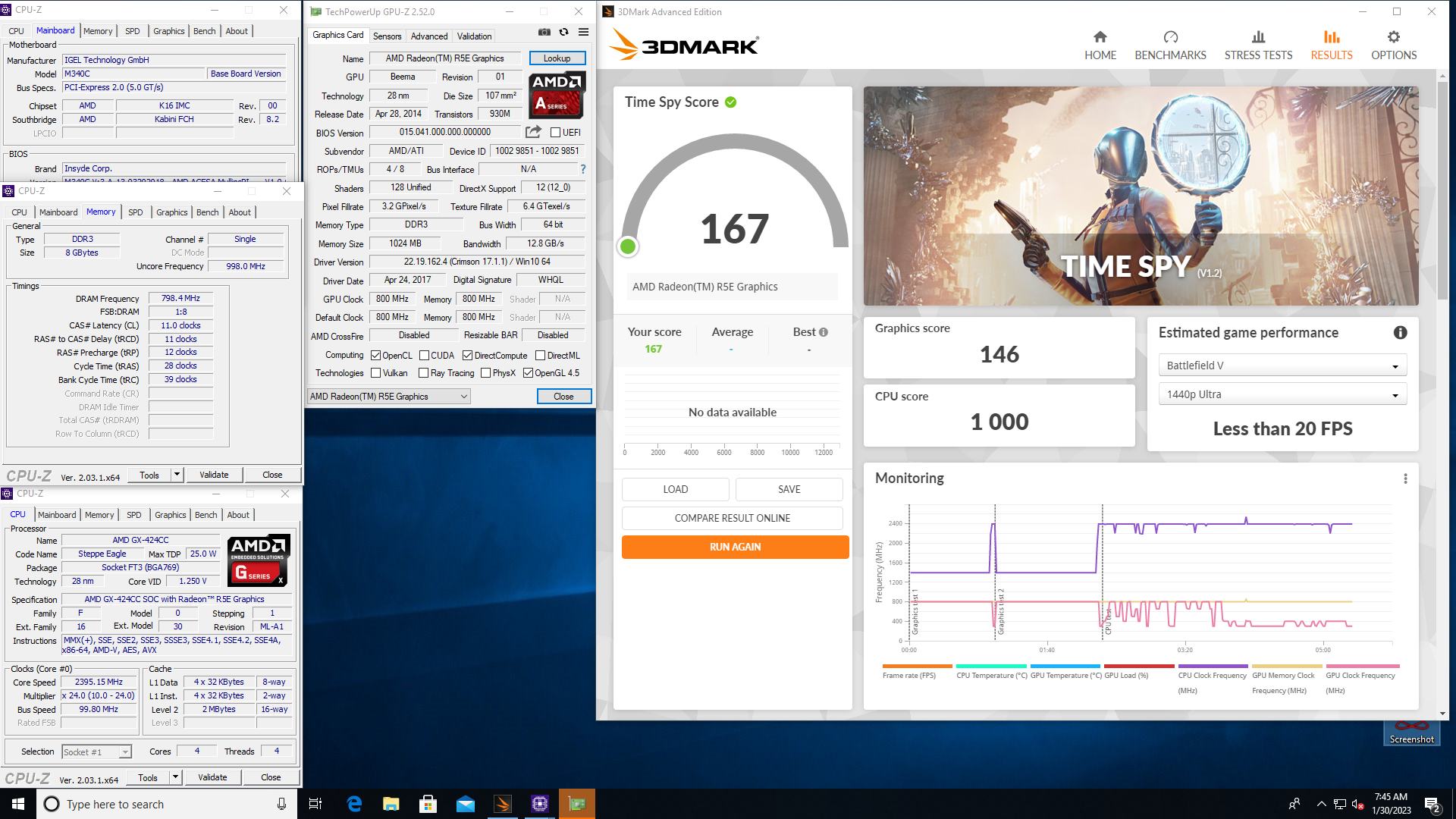Click 3DMark vertical scrollbar

point(1442,190)
